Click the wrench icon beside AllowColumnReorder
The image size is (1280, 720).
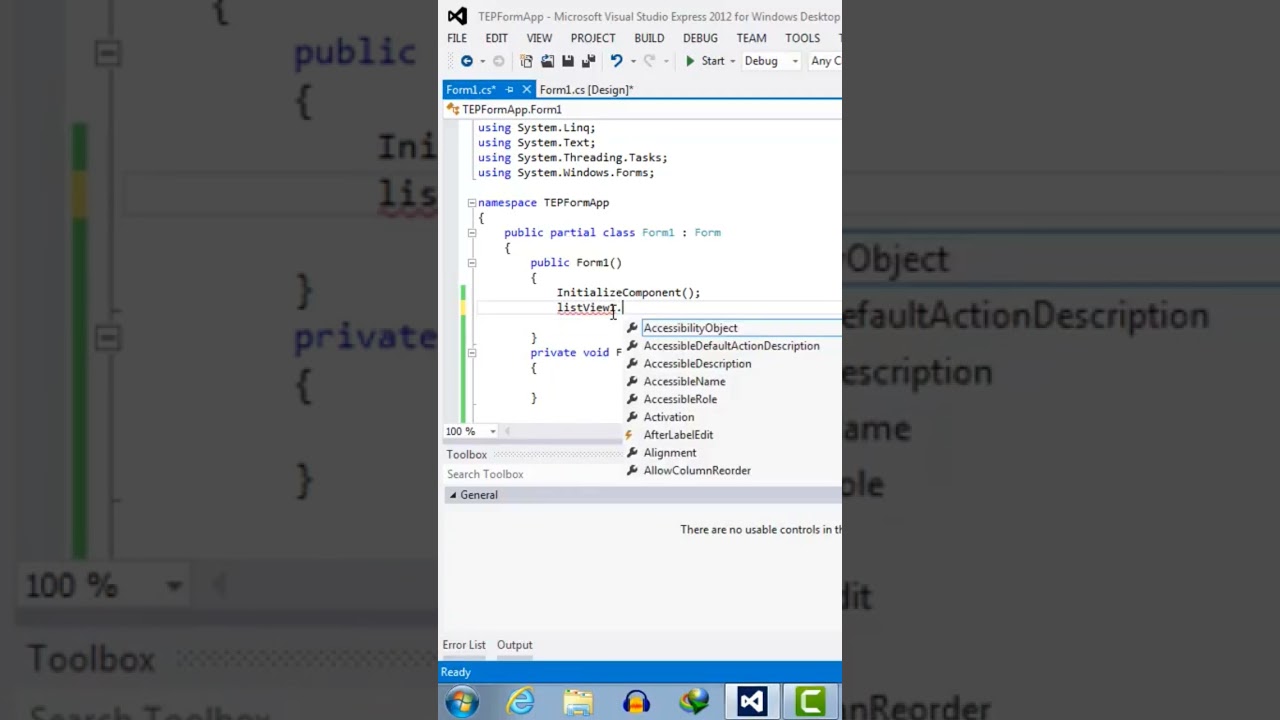click(632, 471)
